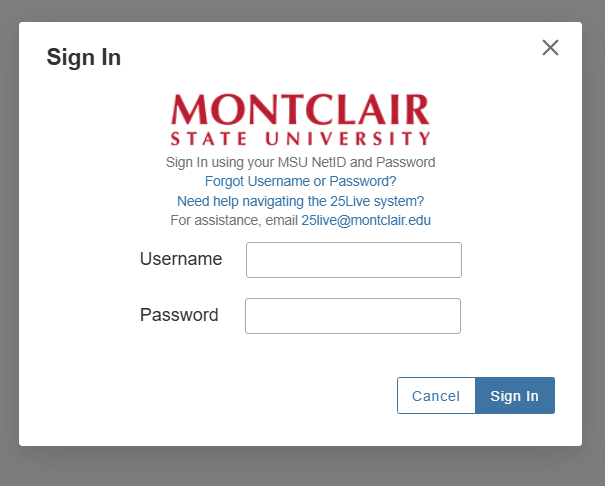
Task: Click the dimmed backdrop below the dialog
Action: [300, 468]
